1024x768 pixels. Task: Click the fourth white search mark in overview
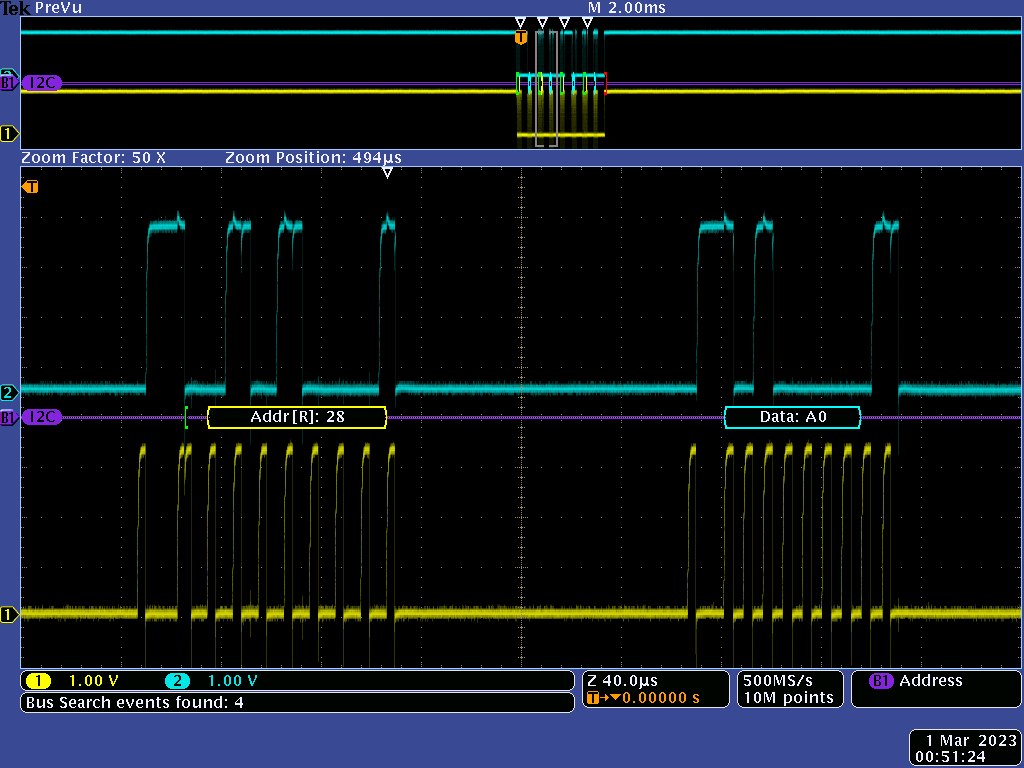(x=587, y=23)
